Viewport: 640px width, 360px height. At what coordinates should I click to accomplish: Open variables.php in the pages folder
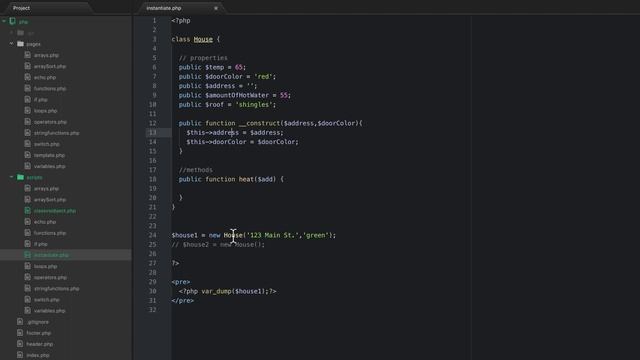coord(49,166)
